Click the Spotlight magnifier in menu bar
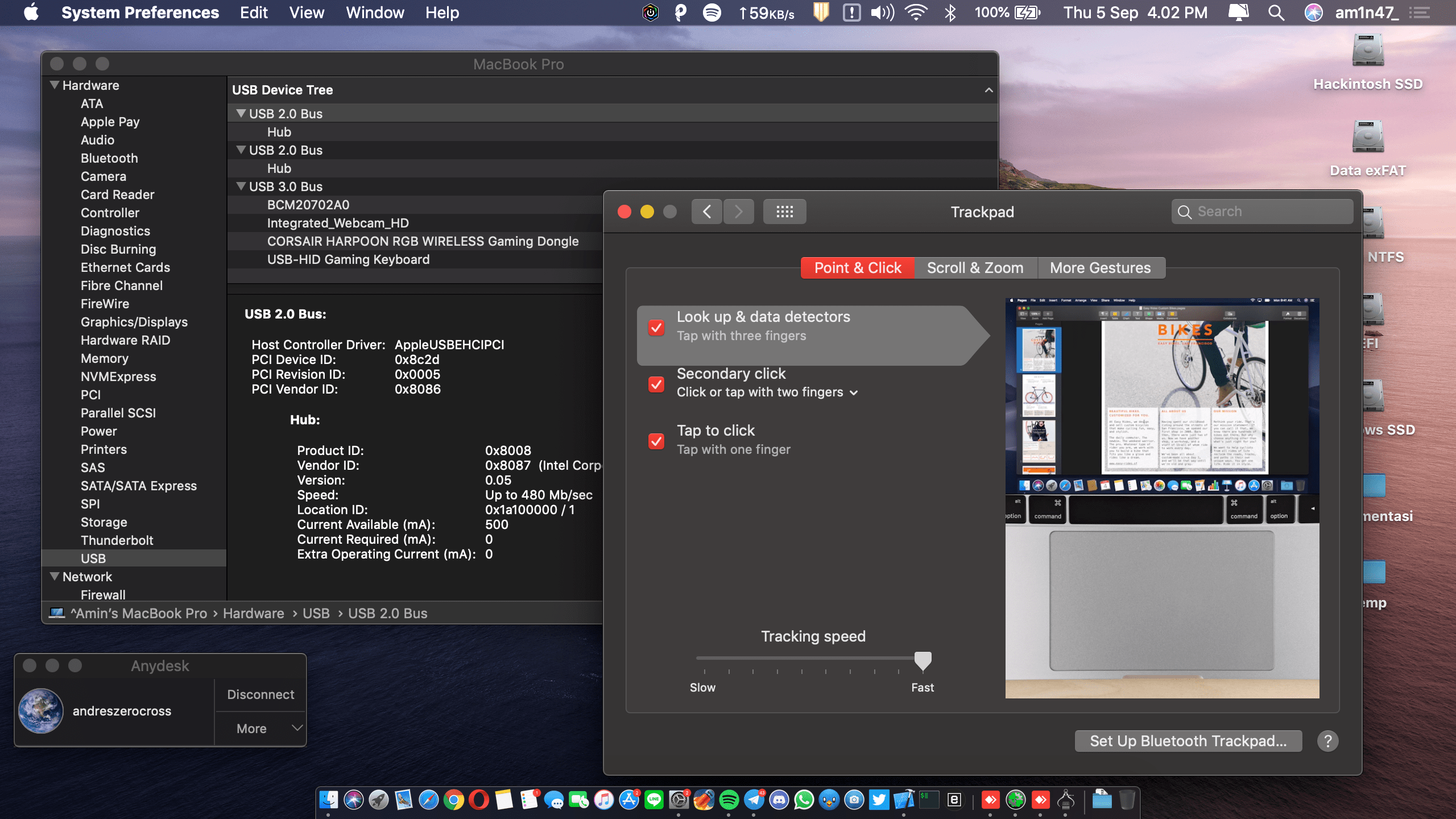The height and width of the screenshot is (819, 1456). (1276, 13)
